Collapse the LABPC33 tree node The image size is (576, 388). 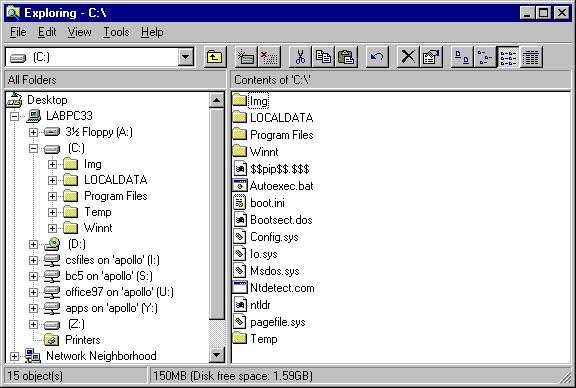point(14,116)
